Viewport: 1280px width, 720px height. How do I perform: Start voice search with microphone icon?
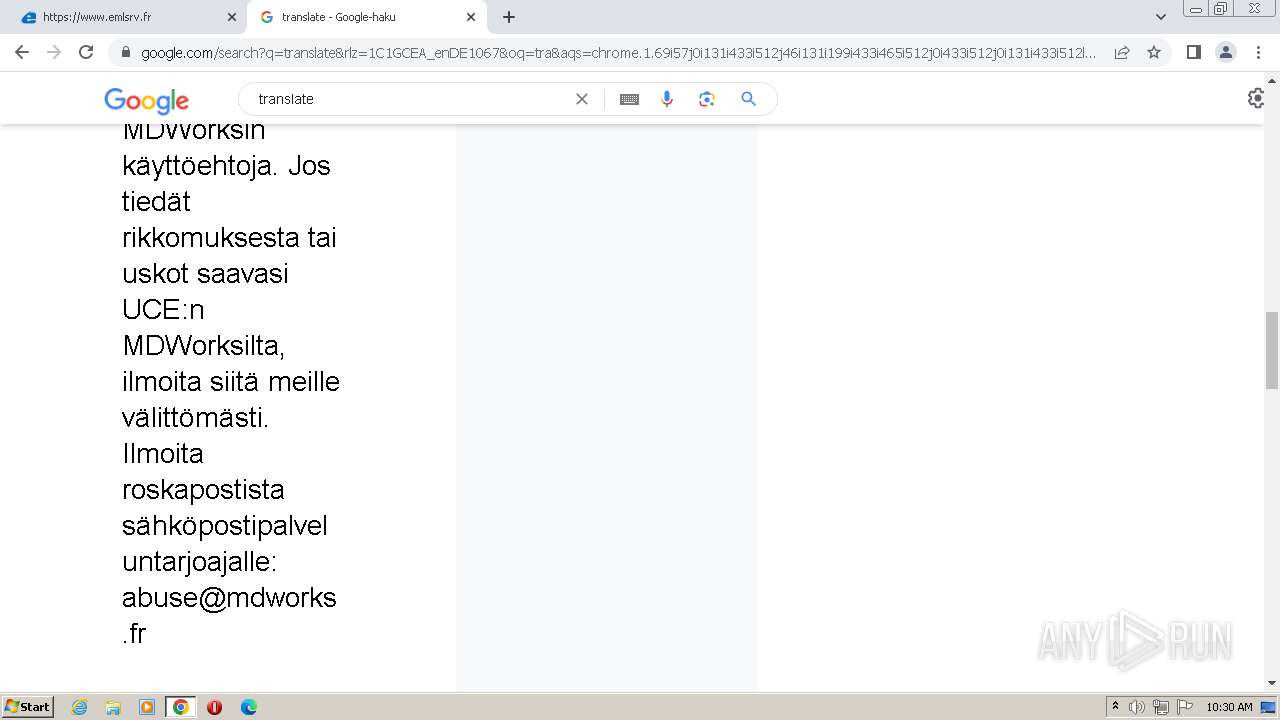coord(667,99)
